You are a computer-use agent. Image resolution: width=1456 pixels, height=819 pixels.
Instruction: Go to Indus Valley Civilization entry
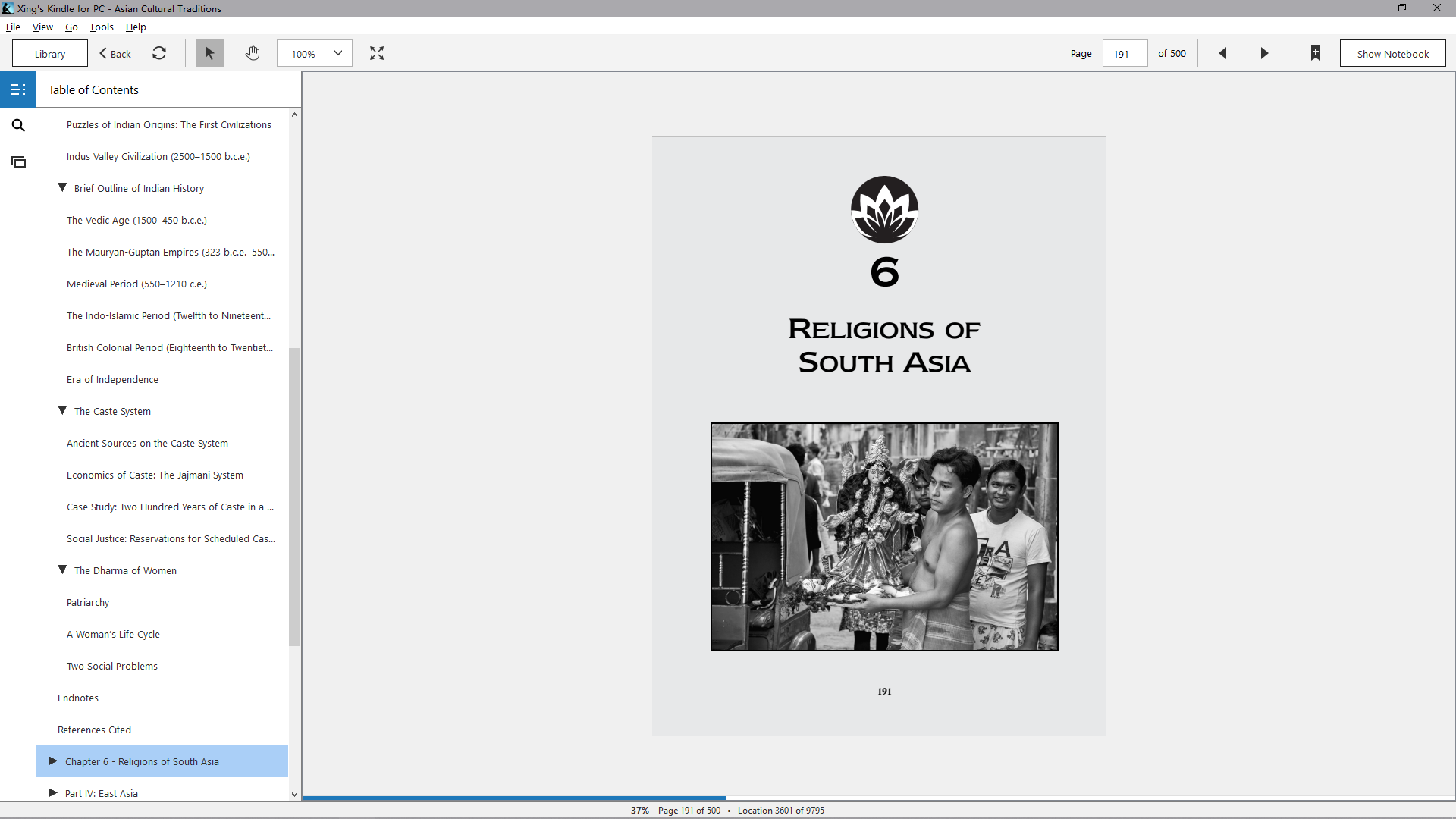pyautogui.click(x=158, y=157)
